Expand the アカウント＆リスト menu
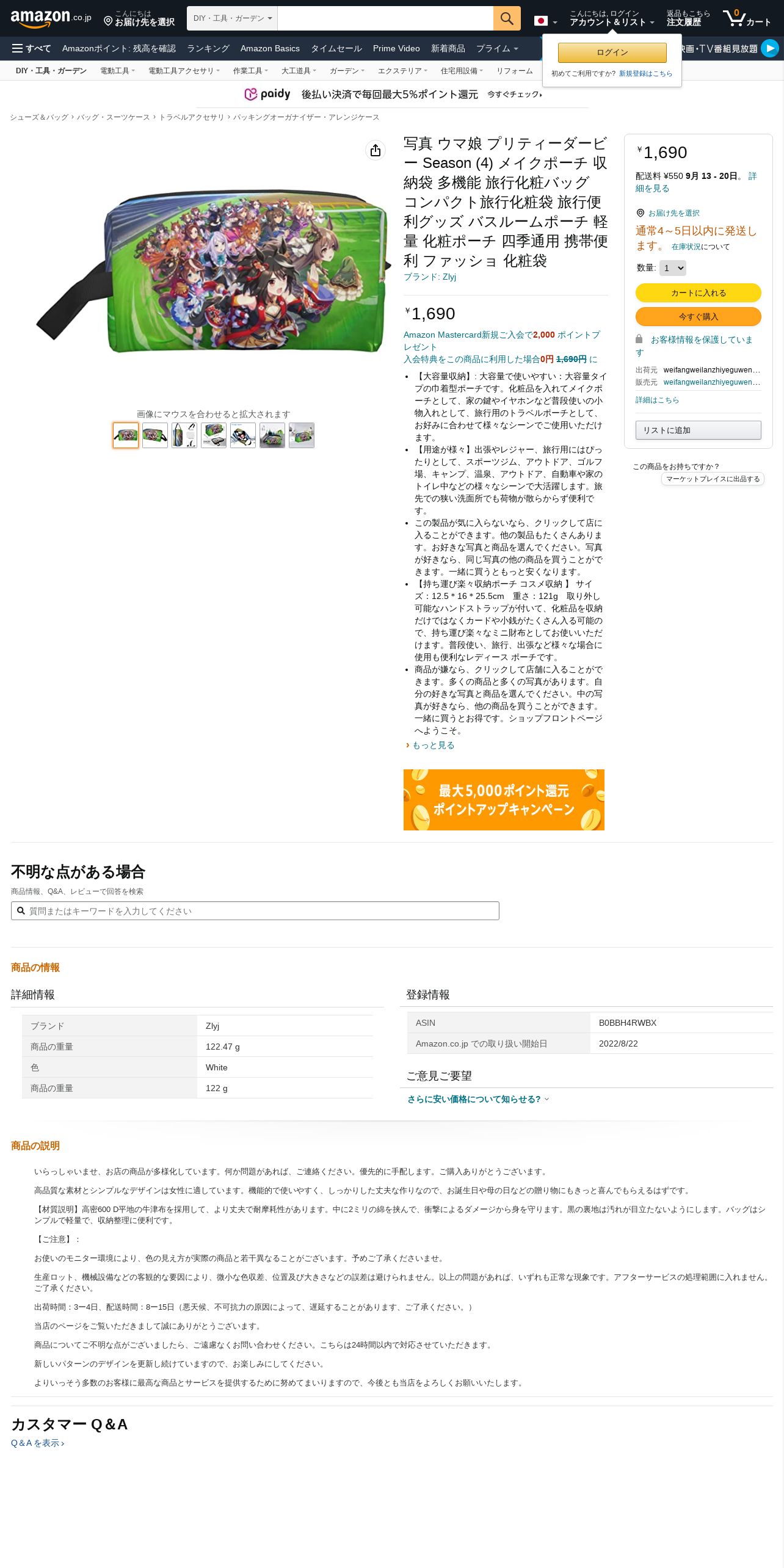This screenshot has width=784, height=1568. pos(612,18)
